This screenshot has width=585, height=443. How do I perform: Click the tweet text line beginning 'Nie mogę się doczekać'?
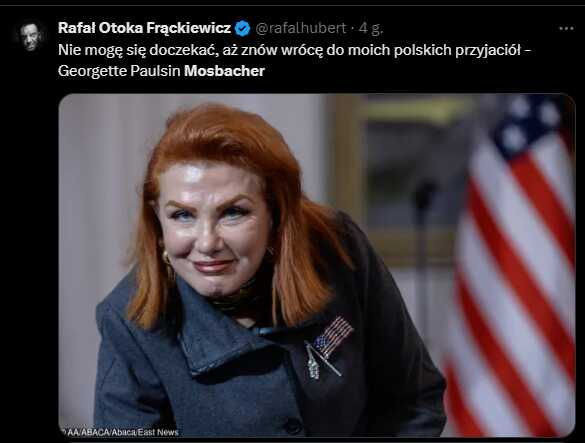click(x=294, y=50)
